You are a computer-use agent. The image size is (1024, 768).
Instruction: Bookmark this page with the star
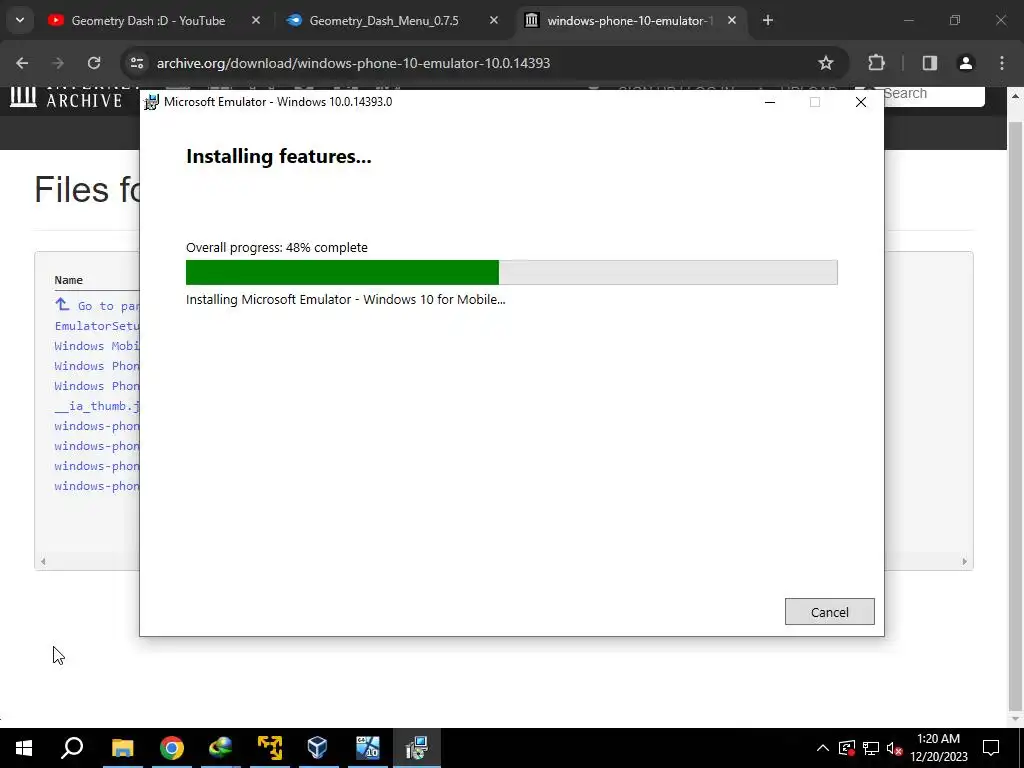click(x=825, y=63)
